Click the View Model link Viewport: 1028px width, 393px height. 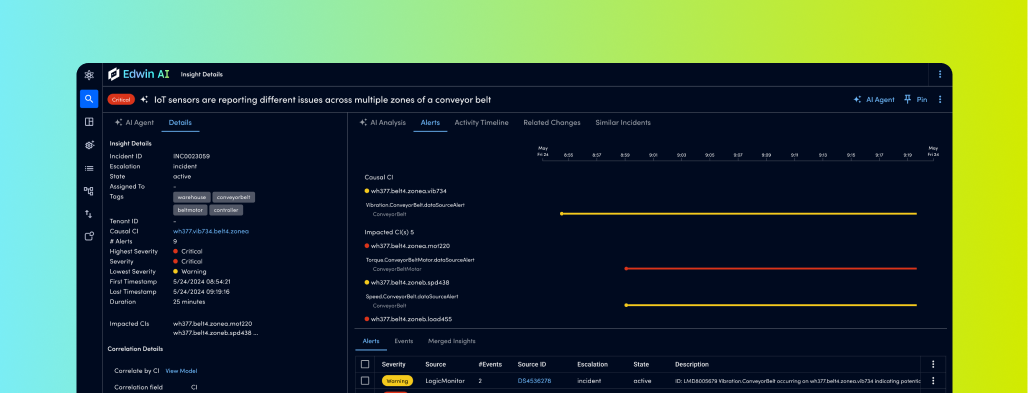coord(181,371)
